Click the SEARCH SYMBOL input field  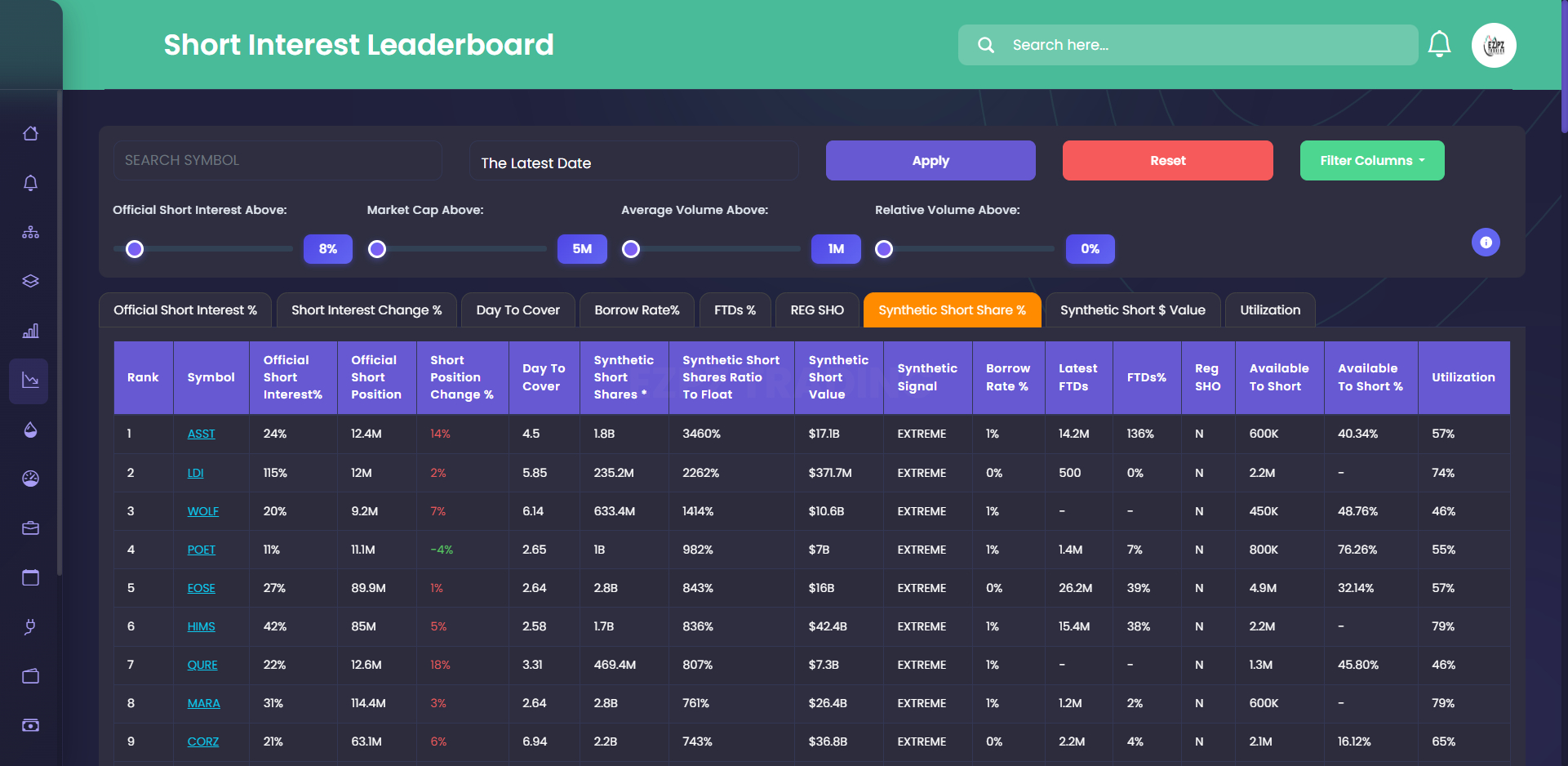point(278,160)
